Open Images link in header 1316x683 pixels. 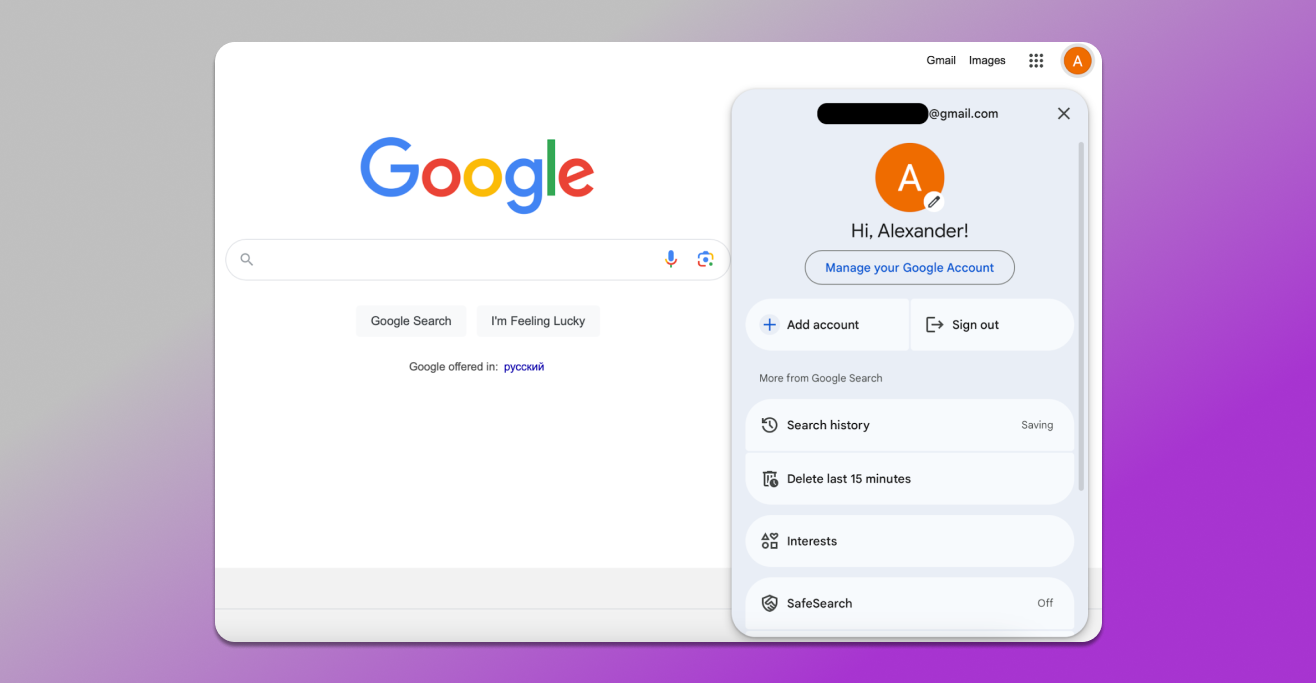pyautogui.click(x=987, y=60)
